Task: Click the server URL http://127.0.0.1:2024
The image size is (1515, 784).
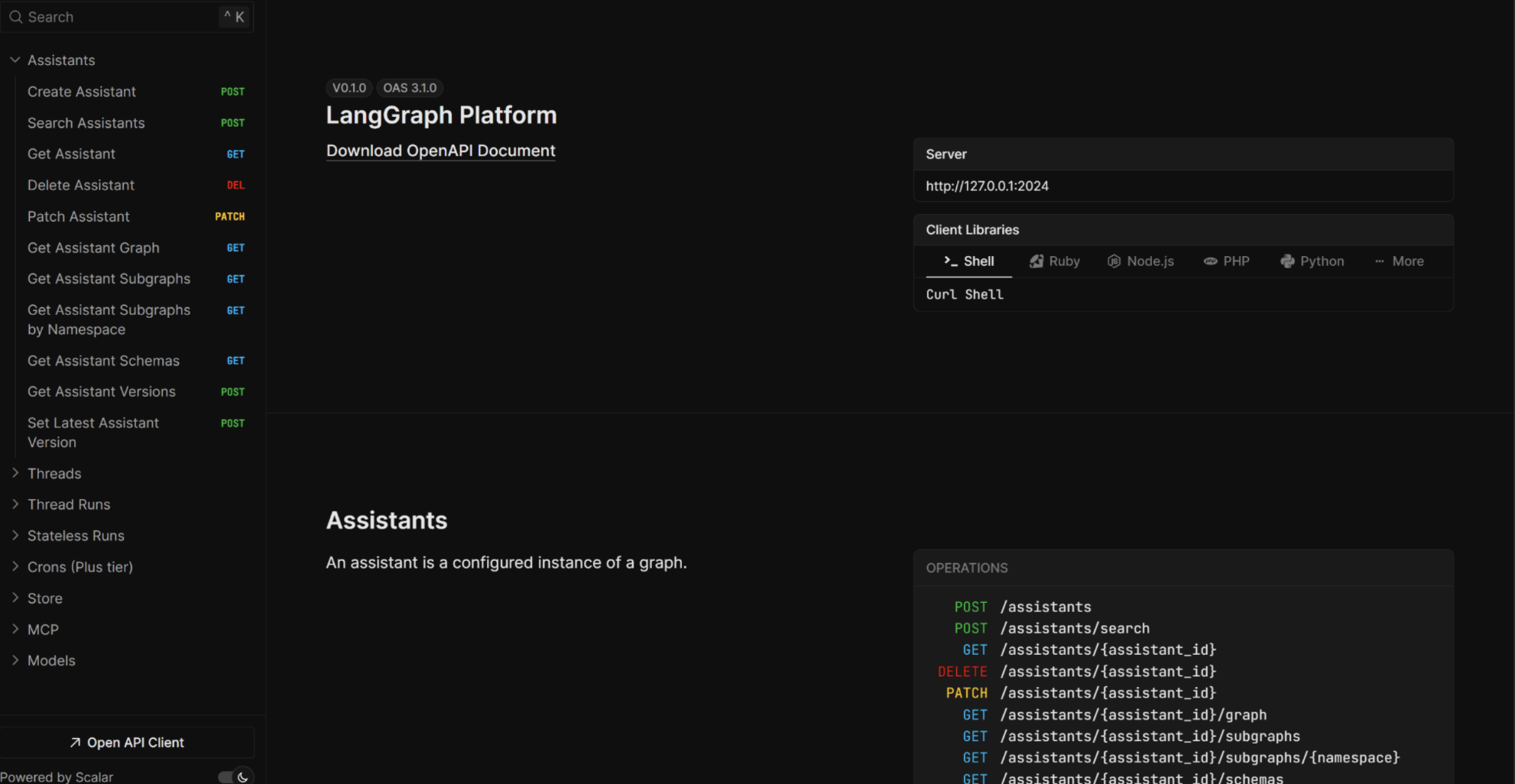Action: click(987, 186)
